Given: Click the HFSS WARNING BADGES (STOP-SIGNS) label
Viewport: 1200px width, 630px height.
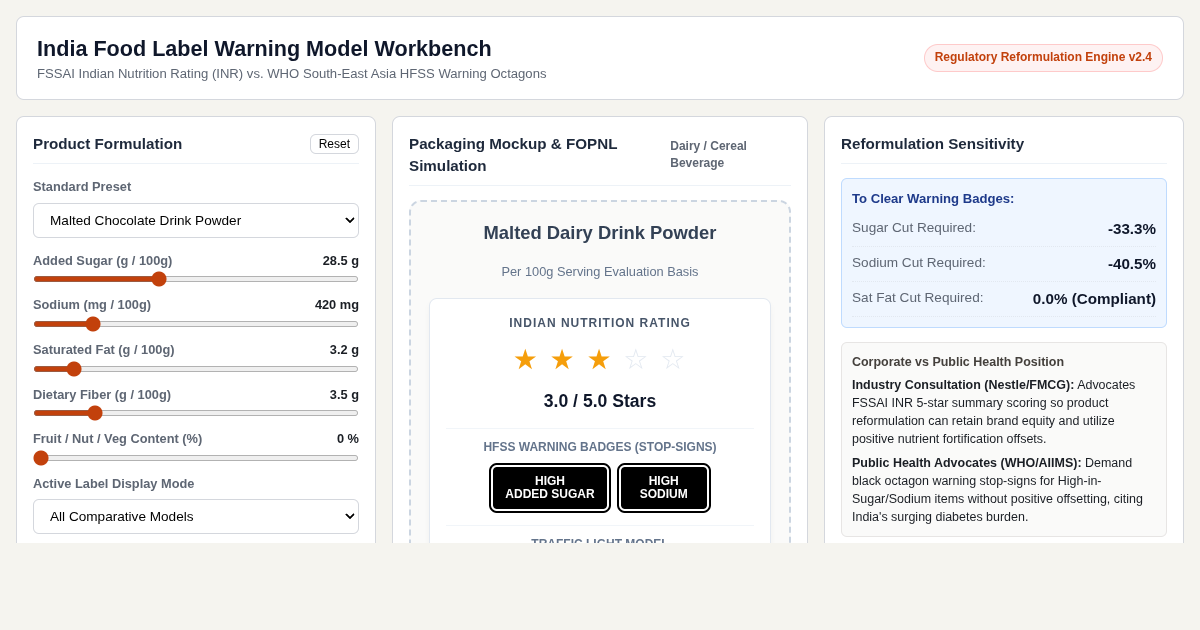Looking at the screenshot, I should [600, 447].
